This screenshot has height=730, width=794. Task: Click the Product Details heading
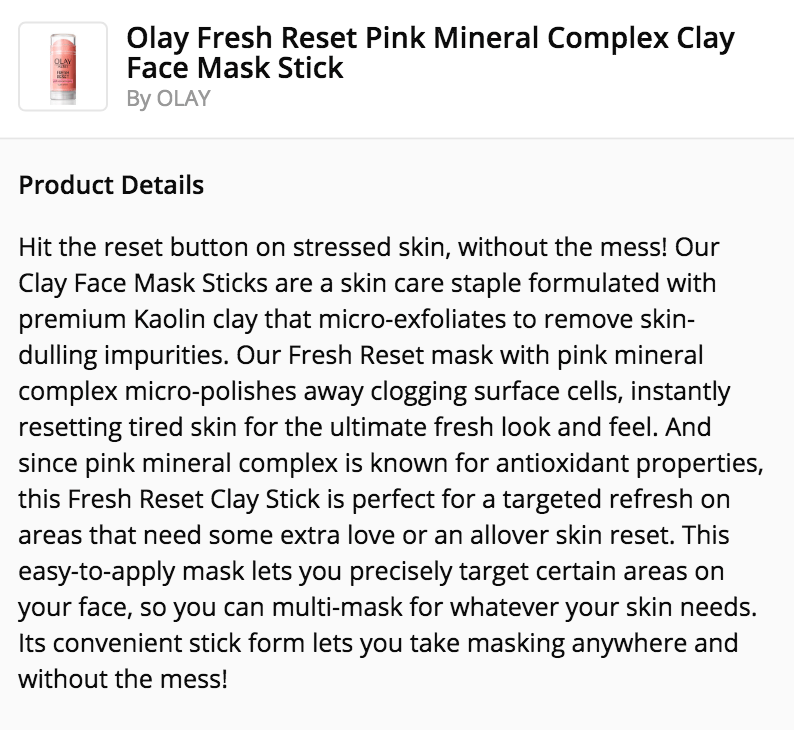tap(111, 185)
